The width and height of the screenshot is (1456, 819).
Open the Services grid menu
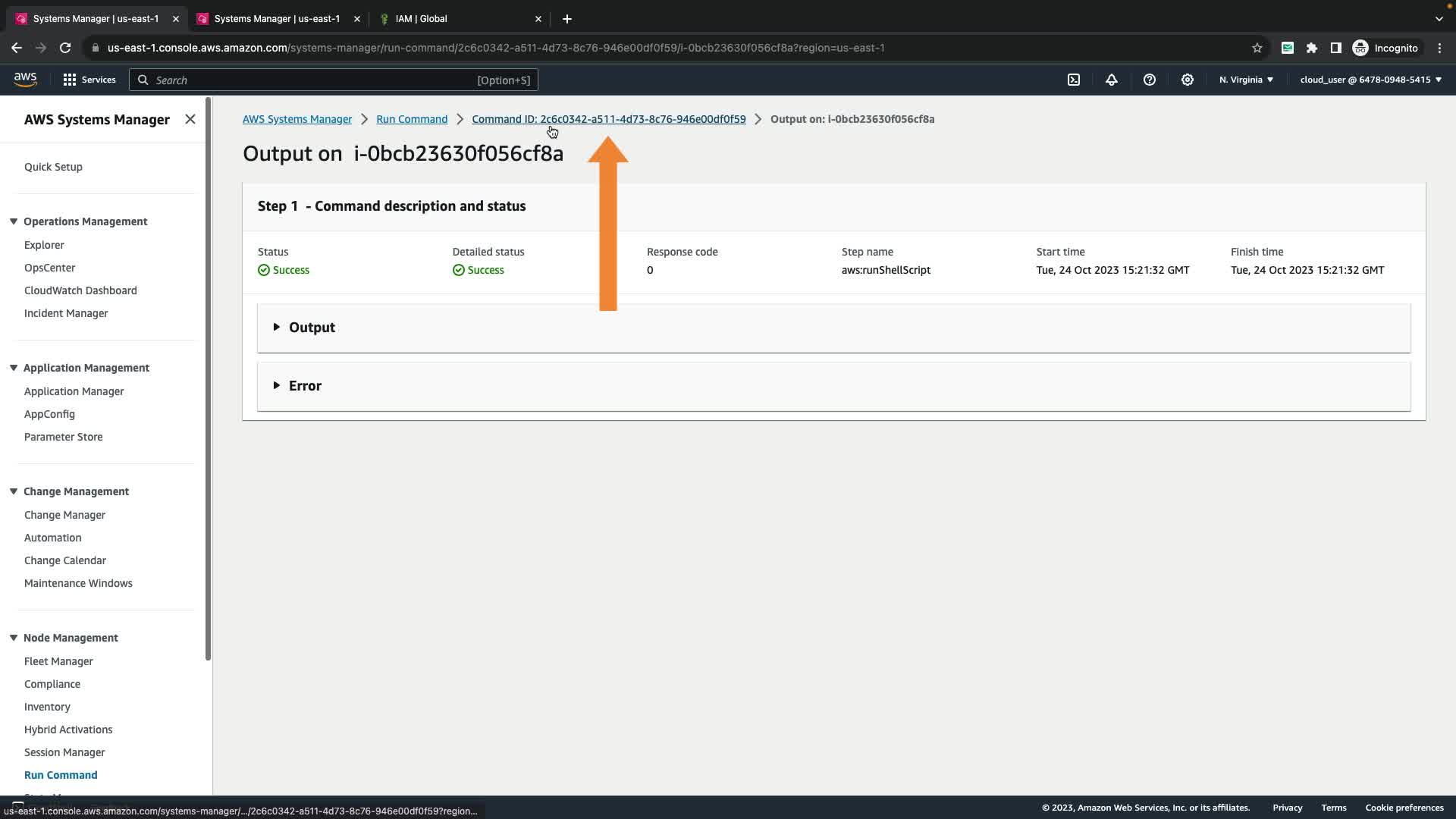tap(89, 80)
